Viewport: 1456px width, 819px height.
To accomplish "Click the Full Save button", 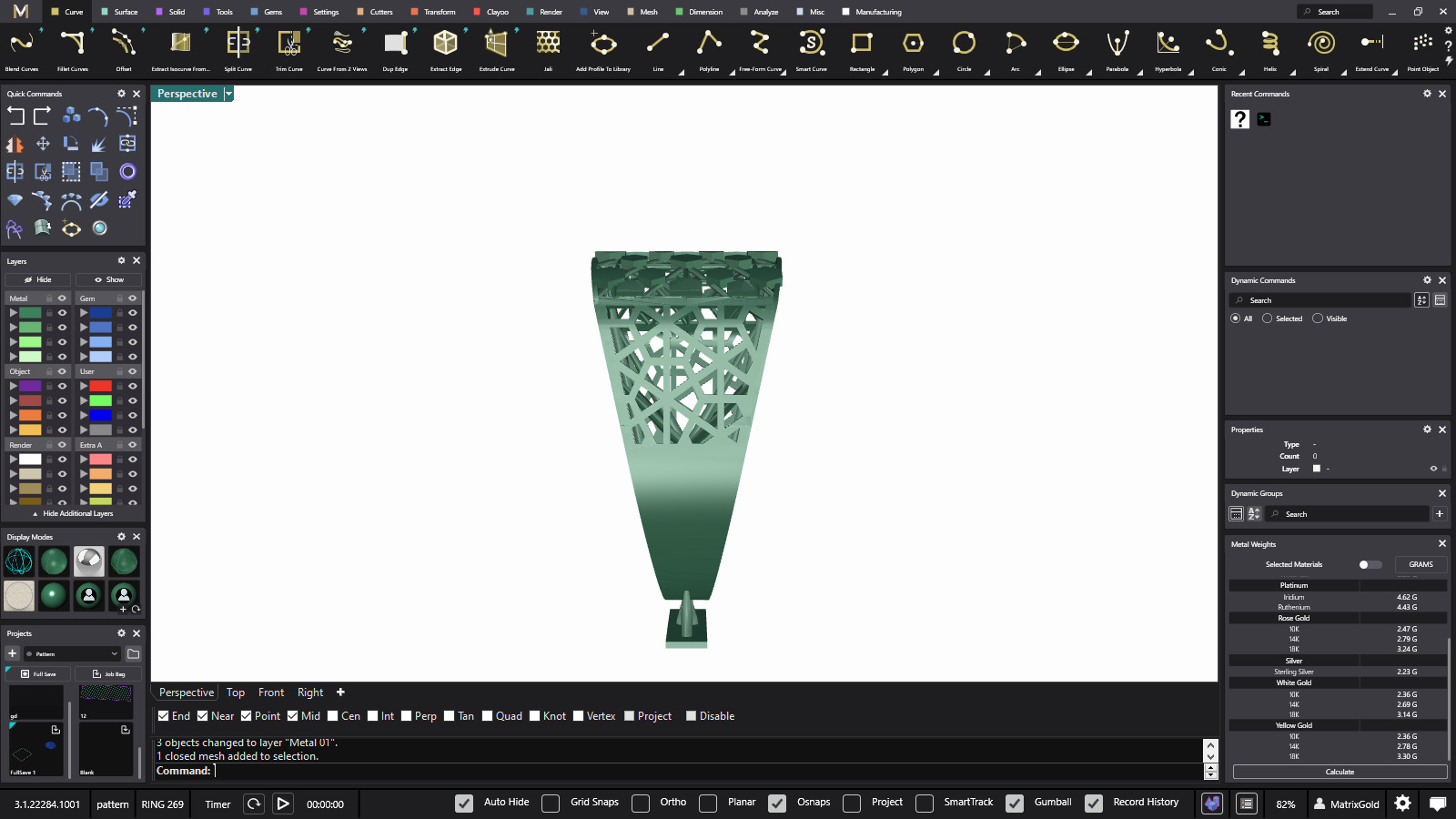I will pos(38,674).
